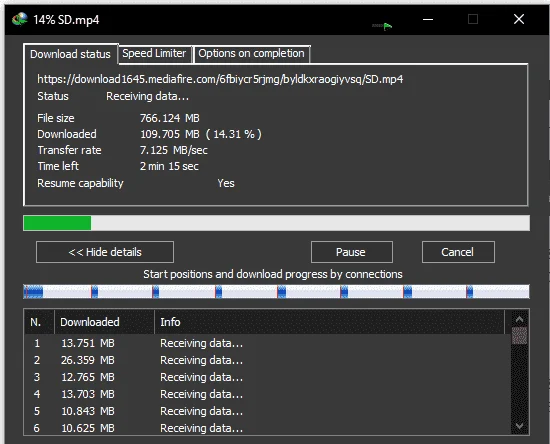The image size is (550, 444).
Task: Click the N. column header
Action: tap(39, 322)
